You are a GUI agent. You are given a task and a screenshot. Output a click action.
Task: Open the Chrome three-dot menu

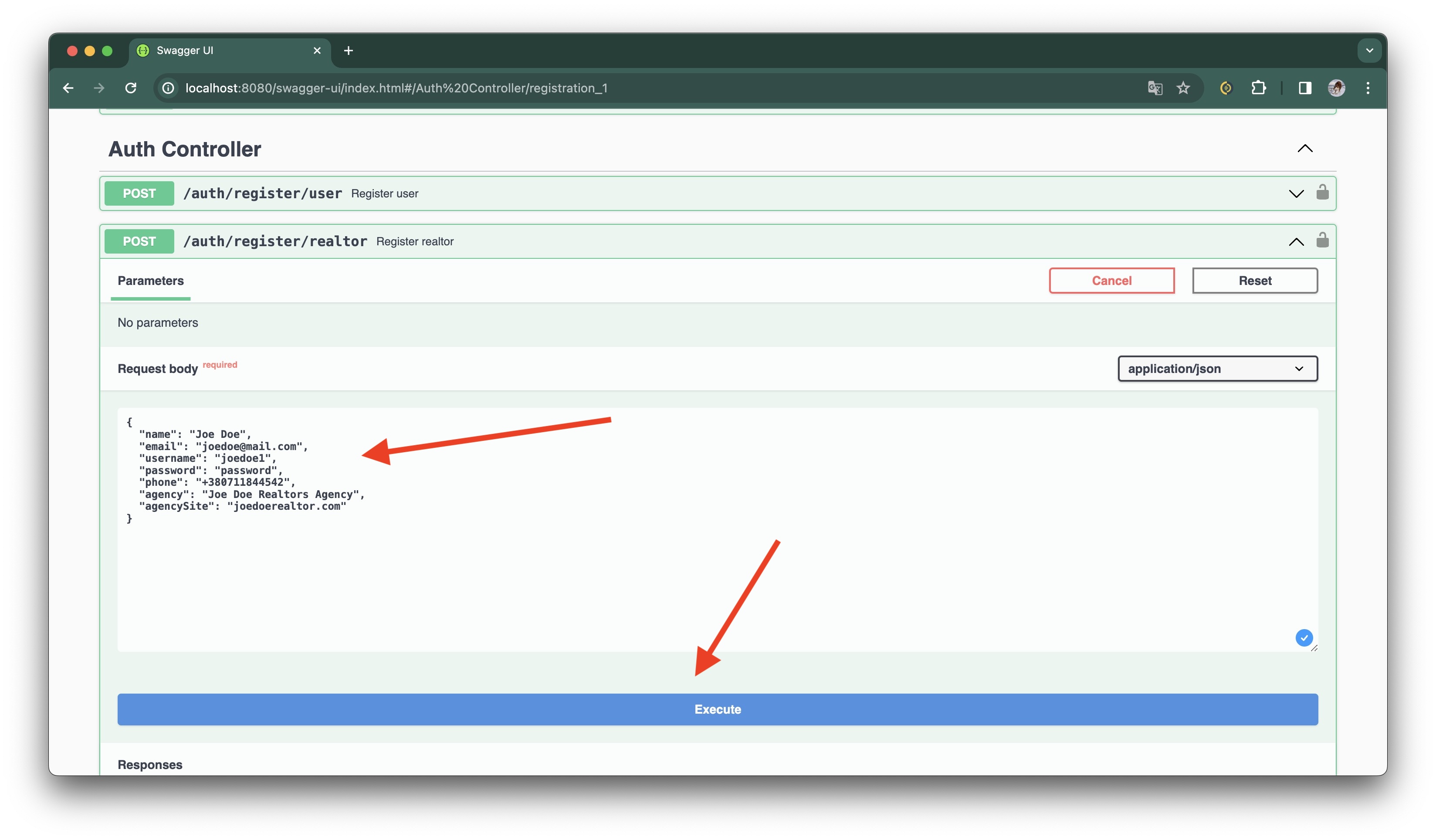pyautogui.click(x=1368, y=88)
